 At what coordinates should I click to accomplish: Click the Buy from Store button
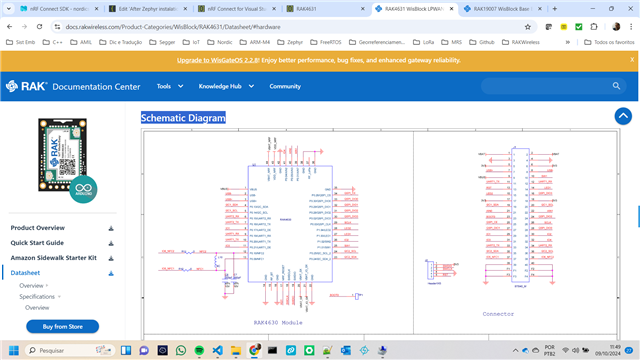pos(62,327)
